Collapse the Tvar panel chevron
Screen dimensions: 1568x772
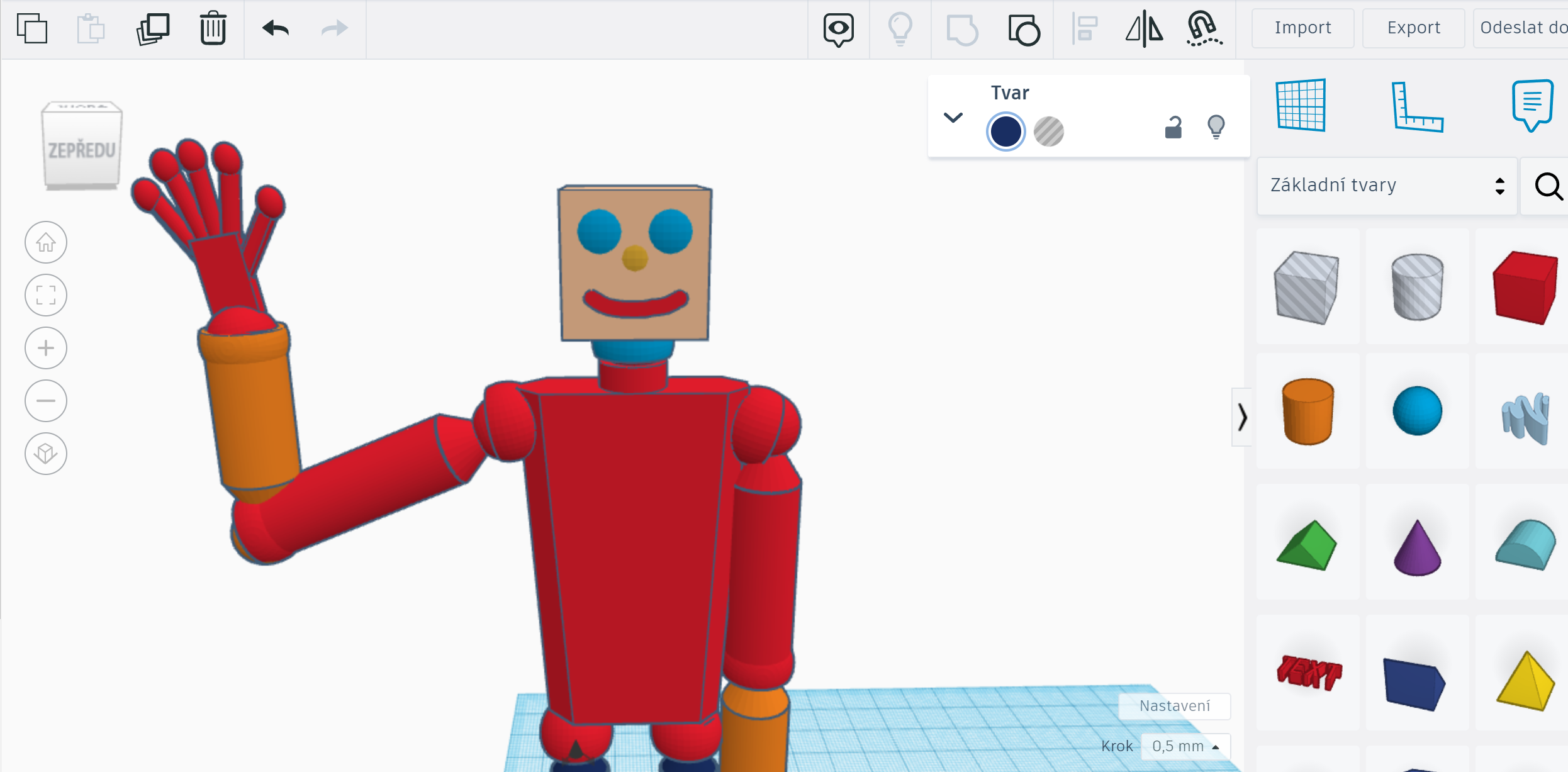pyautogui.click(x=953, y=118)
